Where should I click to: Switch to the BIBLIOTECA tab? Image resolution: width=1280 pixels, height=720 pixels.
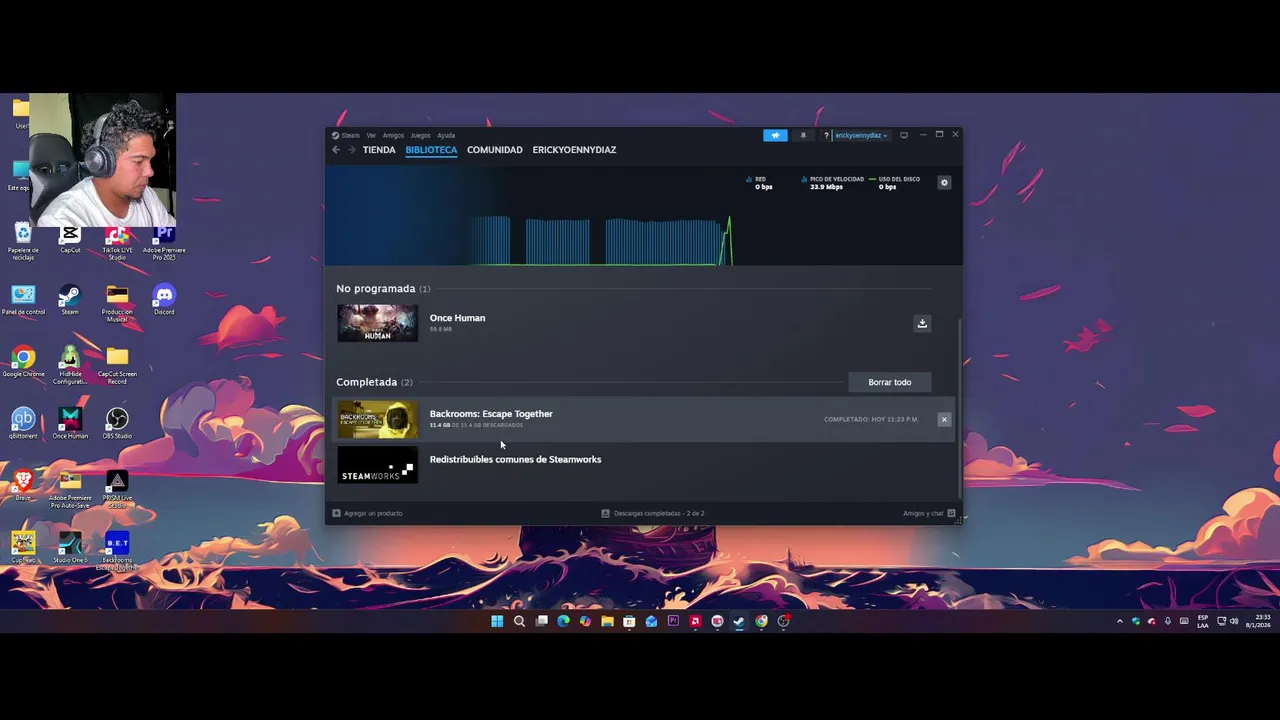coord(431,150)
